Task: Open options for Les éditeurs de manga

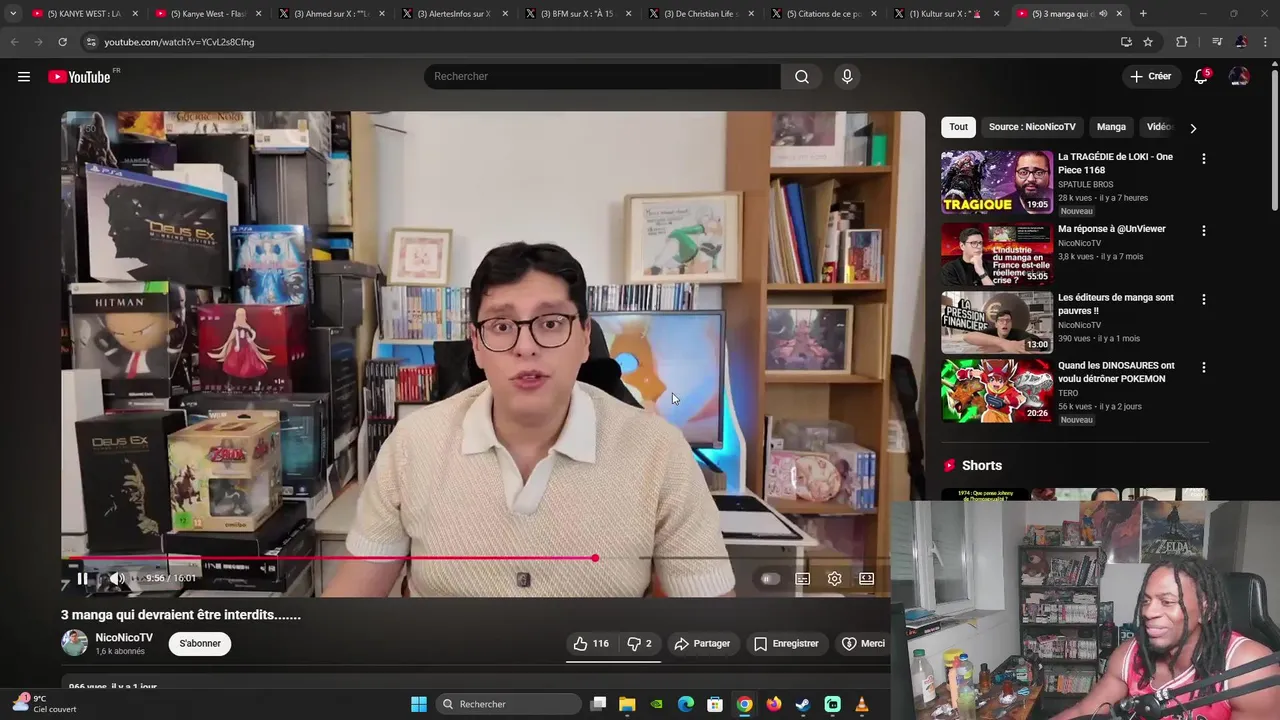Action: tap(1203, 299)
